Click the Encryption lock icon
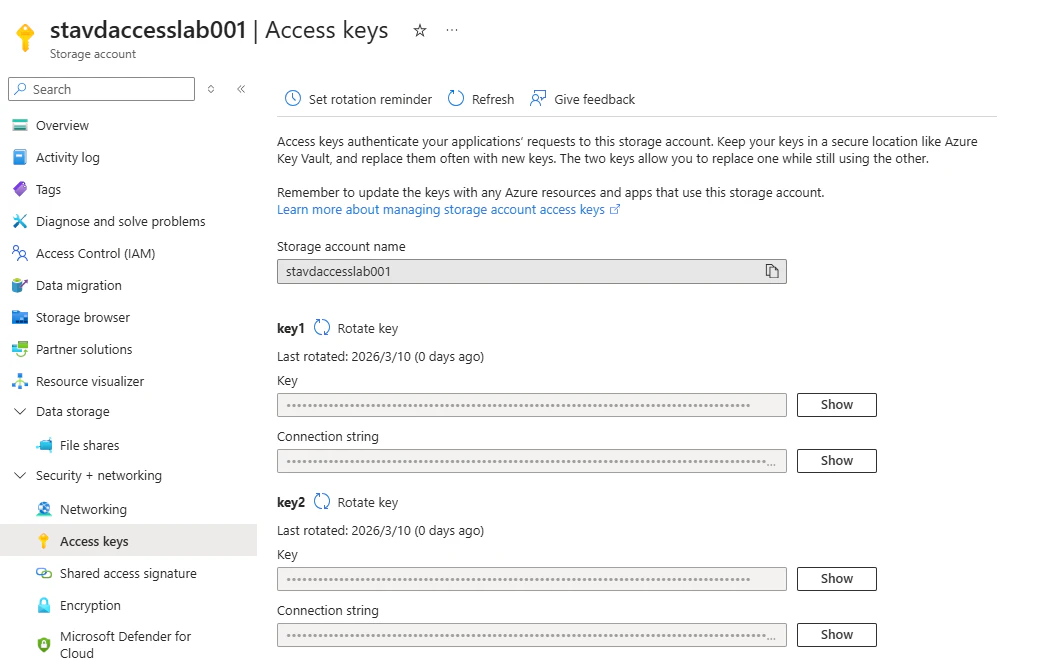Image resolution: width=1043 pixels, height=672 pixels. pos(44,605)
